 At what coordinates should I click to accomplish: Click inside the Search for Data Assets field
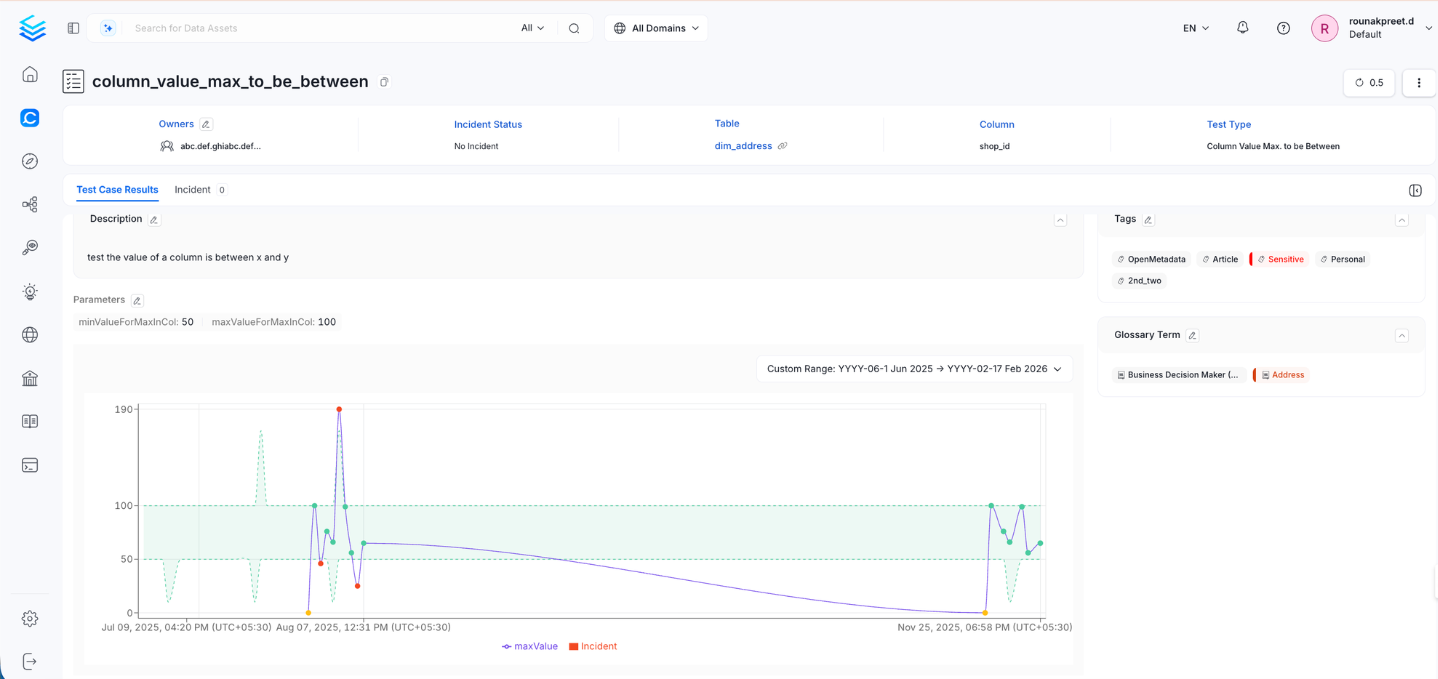coord(300,28)
